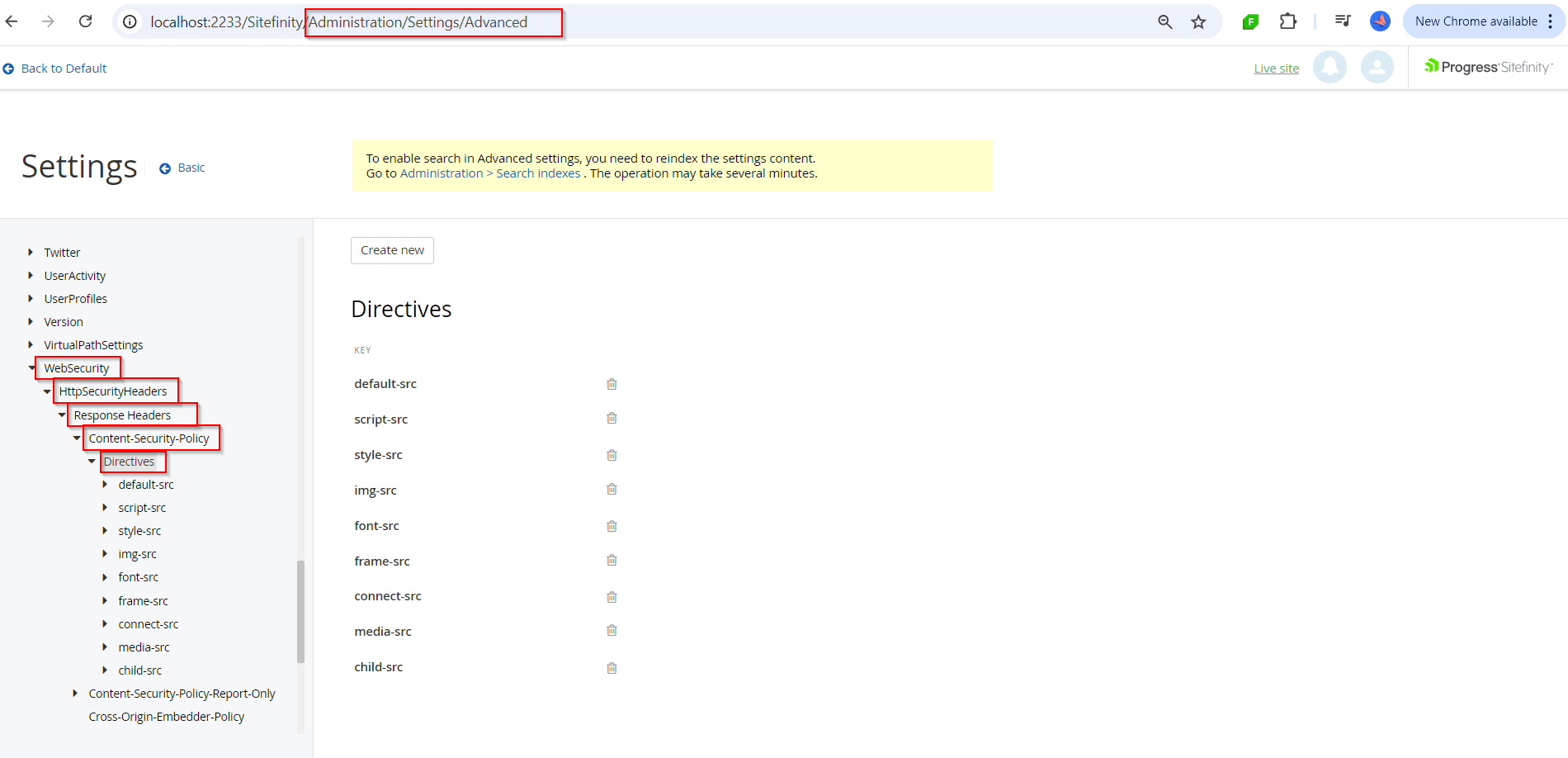The height and width of the screenshot is (758, 1568).
Task: Open Chrome media control icon
Action: pyautogui.click(x=1343, y=21)
